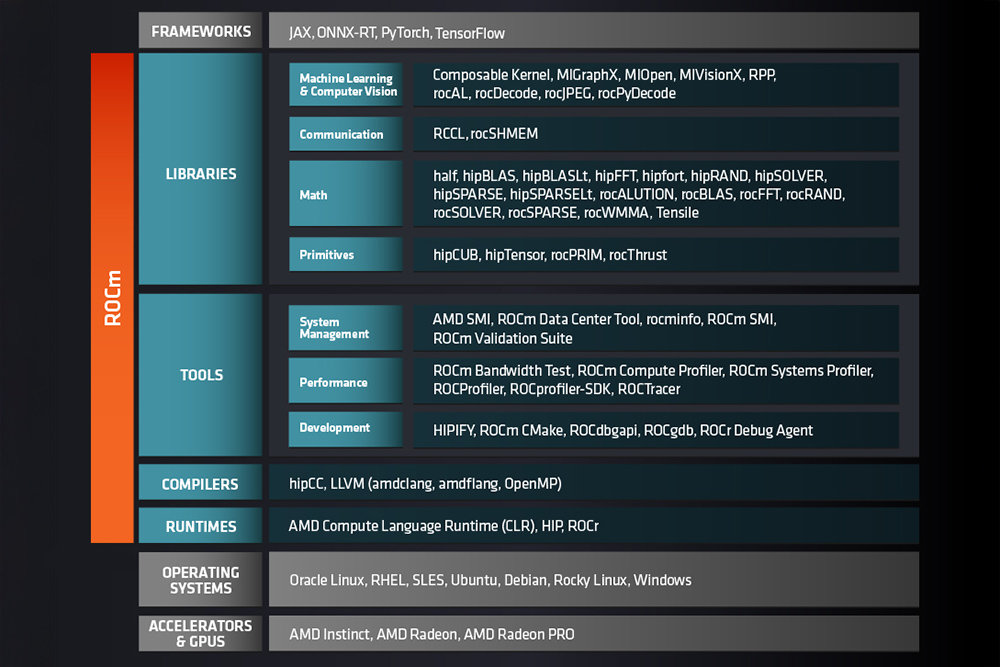Click the OPERATING SYSTEMS header
The image size is (1000, 667).
[x=200, y=579]
